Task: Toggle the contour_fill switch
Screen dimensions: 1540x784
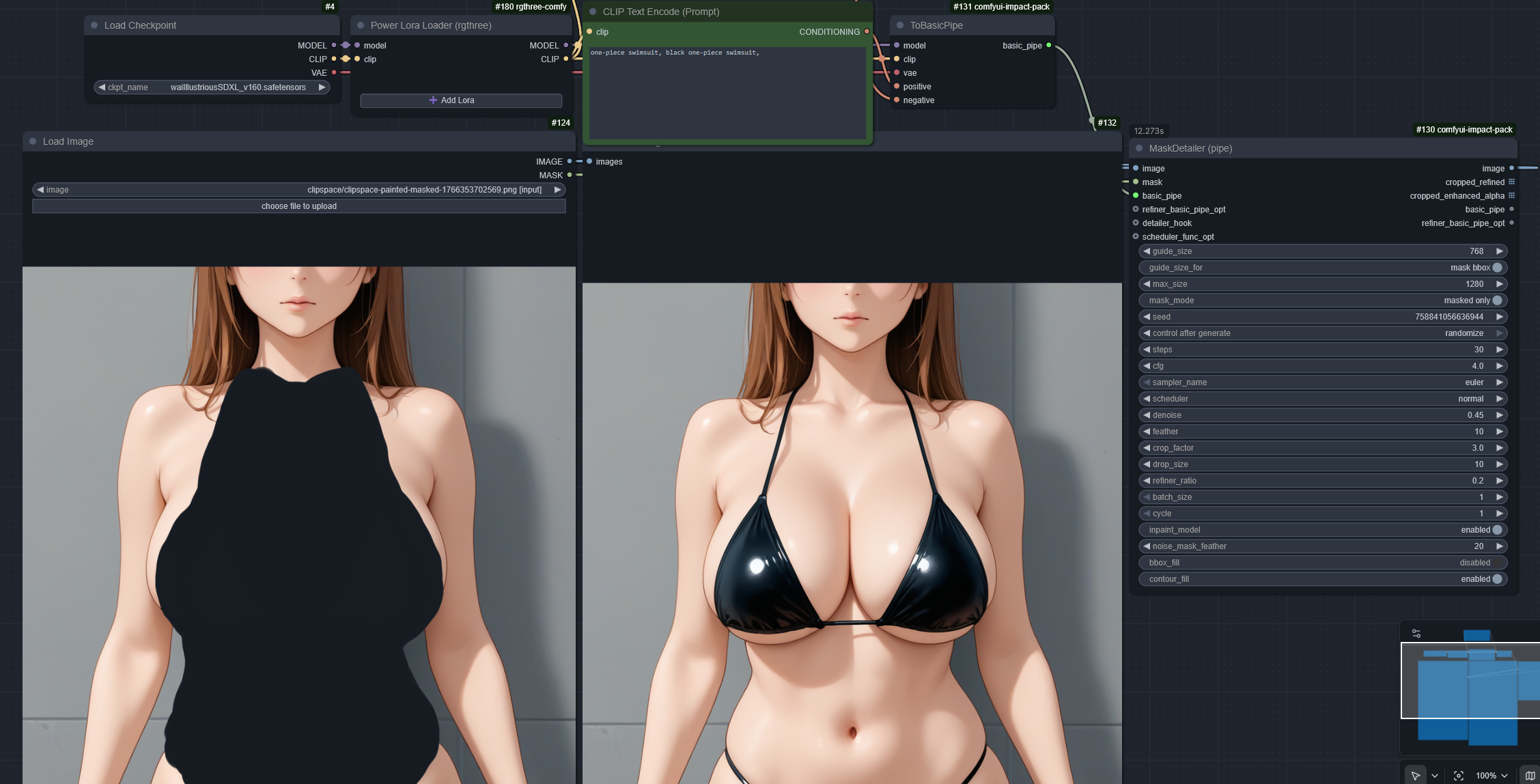Action: click(1497, 579)
